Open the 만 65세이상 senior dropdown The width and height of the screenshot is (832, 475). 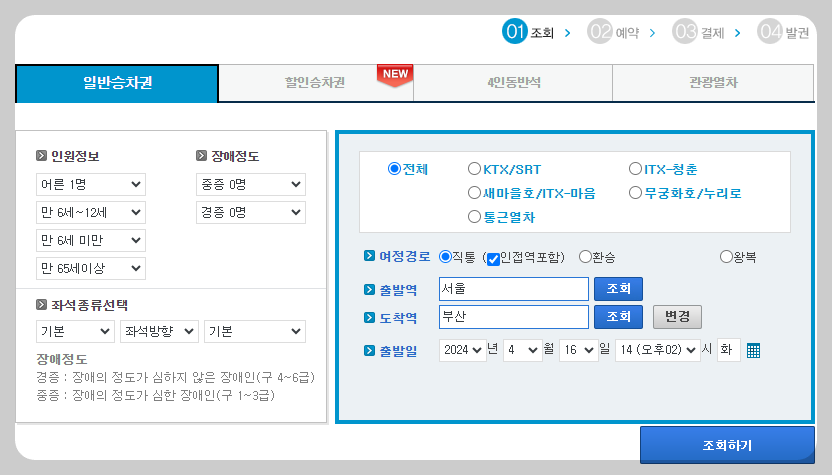coord(91,268)
